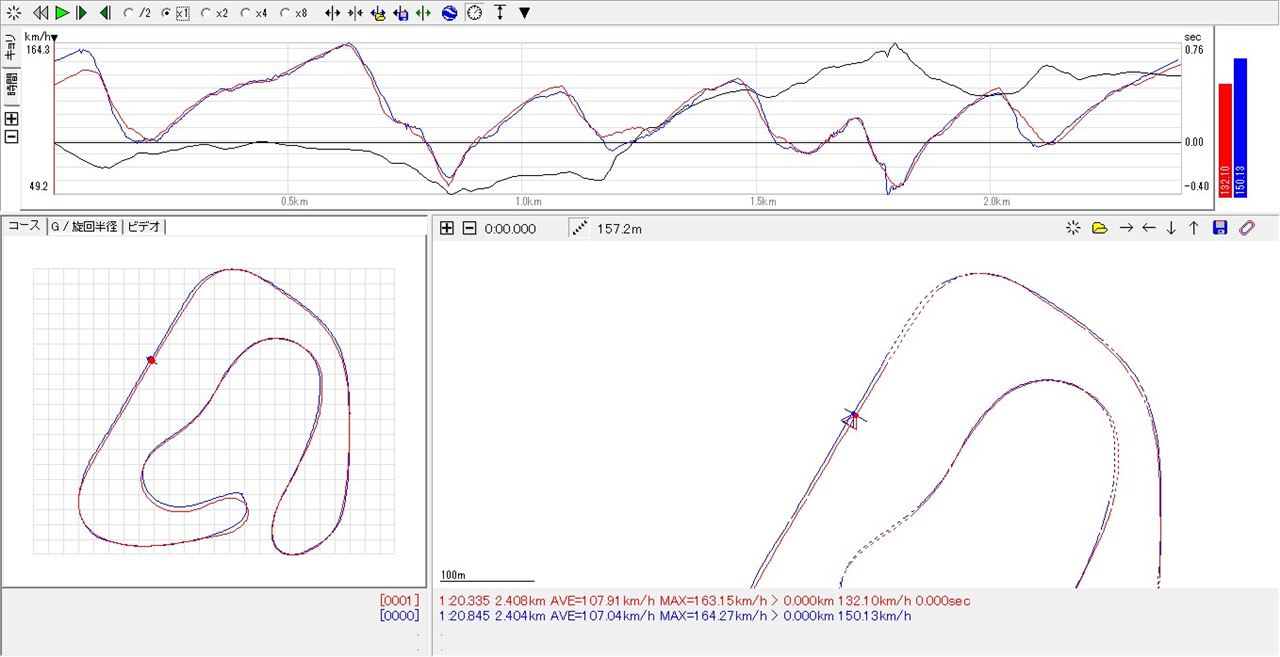
Task: Click the 100m scale bar label
Action: point(453,575)
